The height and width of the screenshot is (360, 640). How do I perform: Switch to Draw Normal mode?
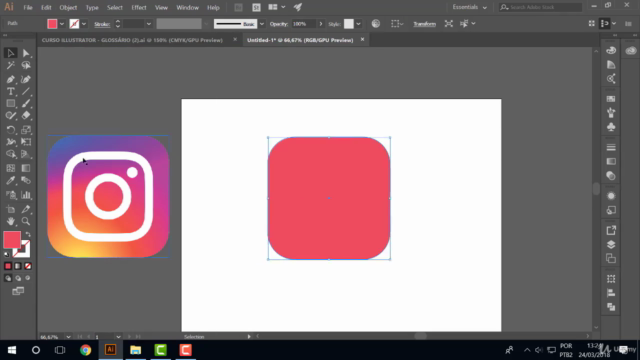(x=8, y=278)
